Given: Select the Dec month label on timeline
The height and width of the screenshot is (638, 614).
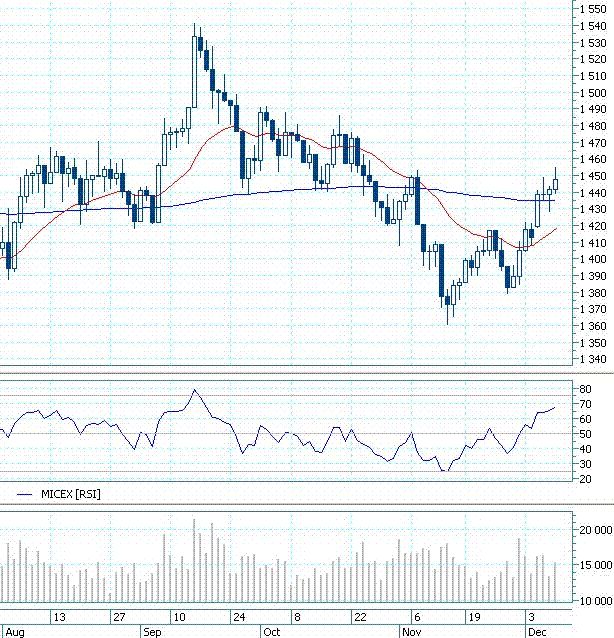Looking at the screenshot, I should tap(537, 632).
